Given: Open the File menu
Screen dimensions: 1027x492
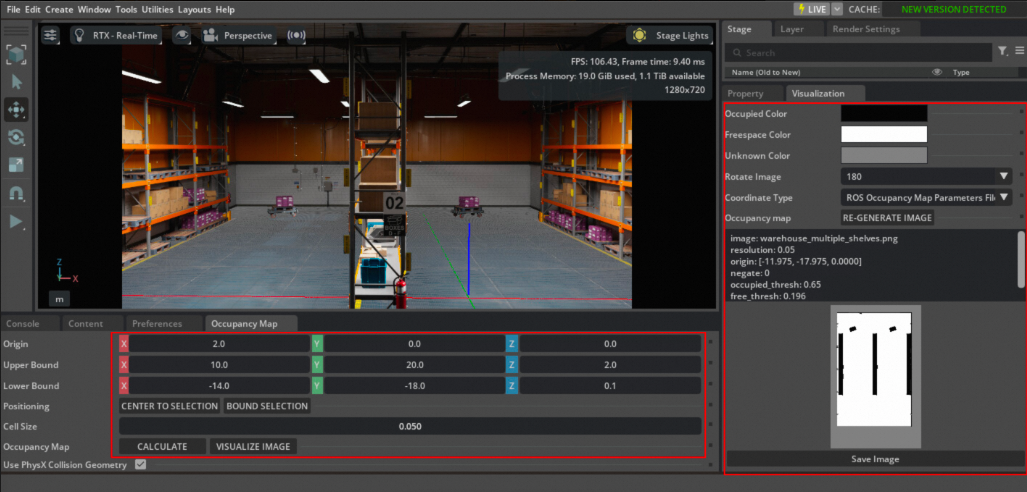Looking at the screenshot, I should coord(13,9).
